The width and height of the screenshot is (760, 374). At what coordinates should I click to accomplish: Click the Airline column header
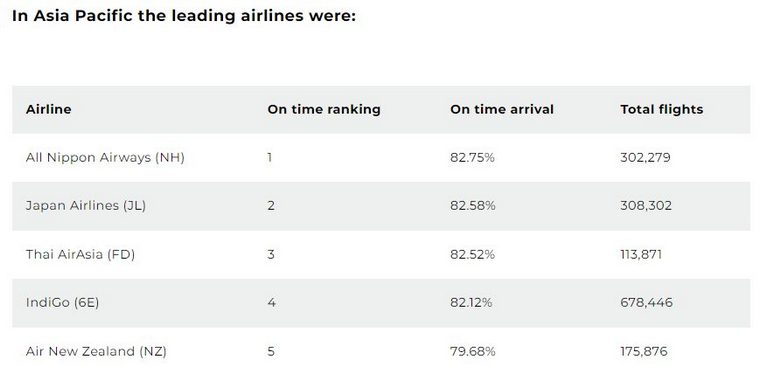coord(48,109)
